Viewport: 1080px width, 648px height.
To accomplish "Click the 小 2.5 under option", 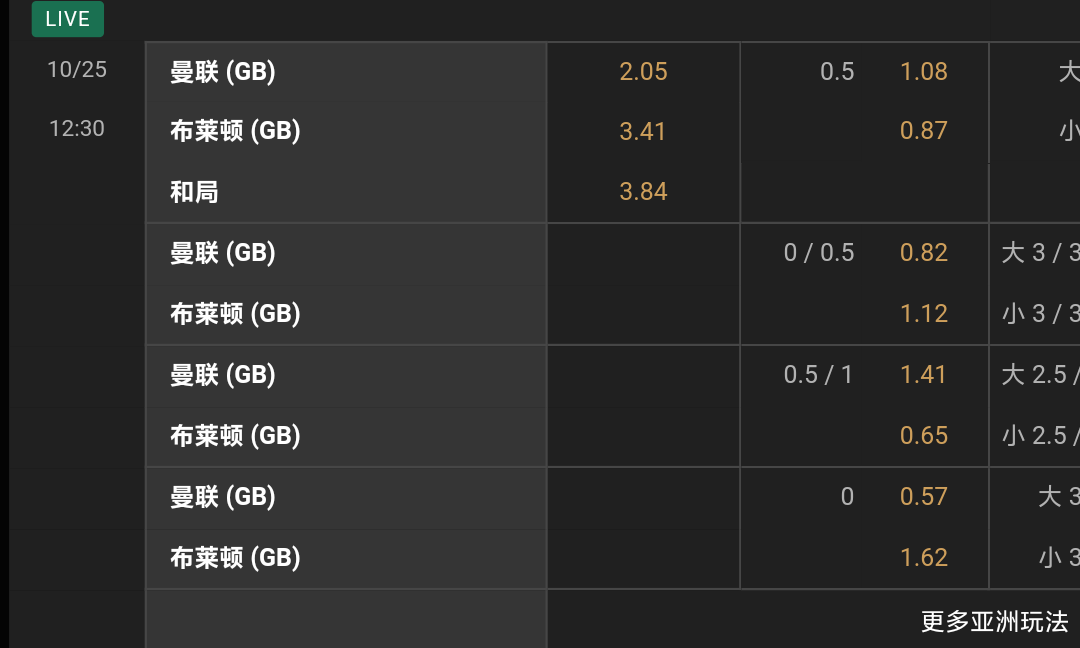I will pyautogui.click(x=1040, y=436).
